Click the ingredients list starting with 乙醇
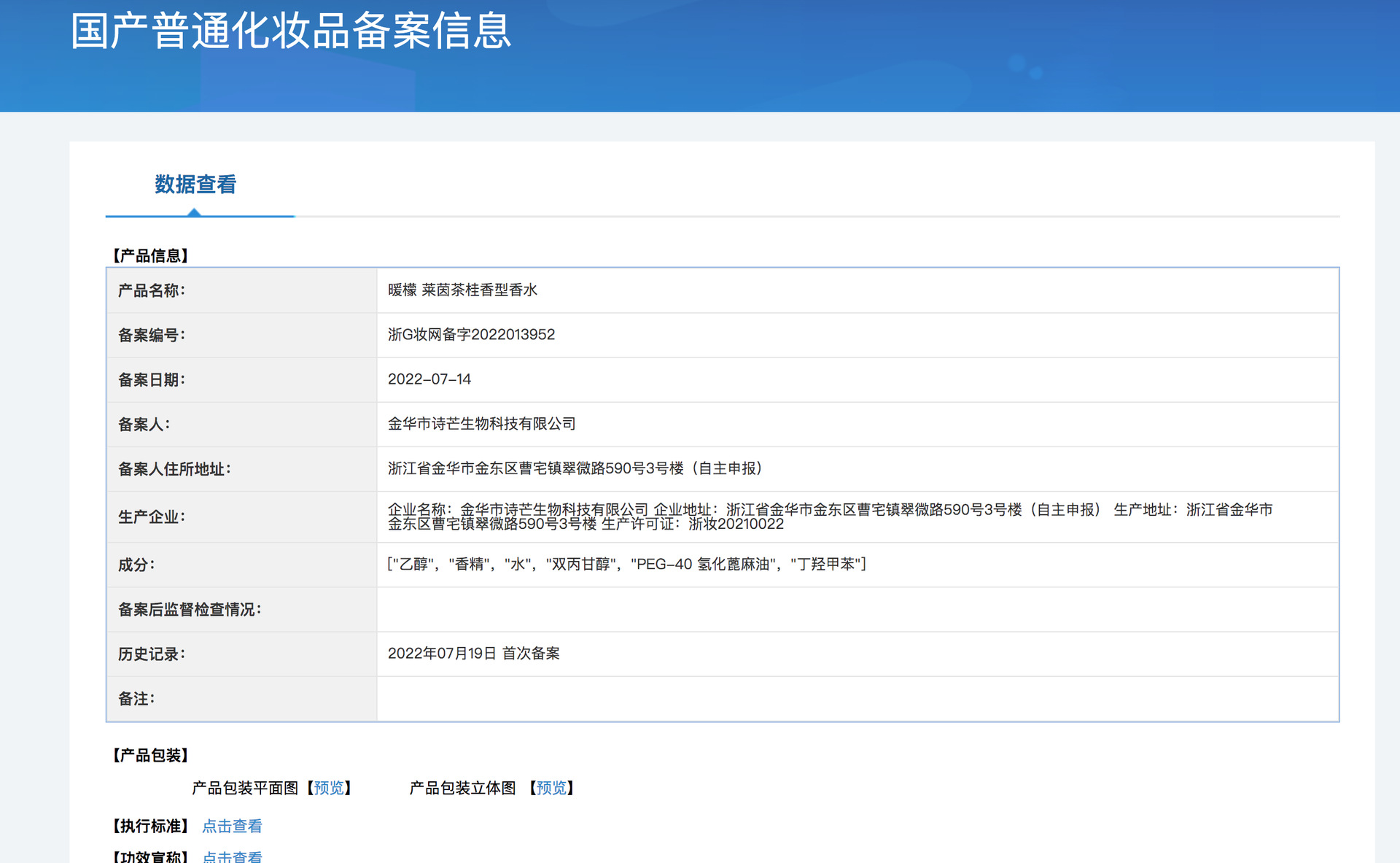Viewport: 1400px width, 863px height. pyautogui.click(x=626, y=565)
